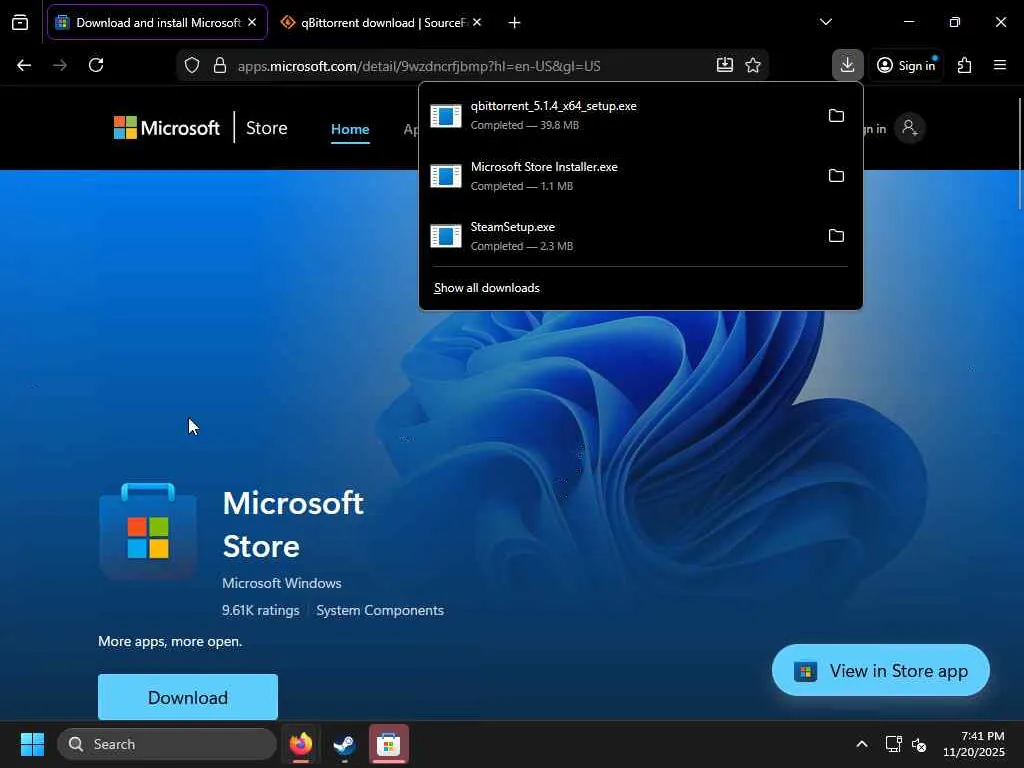The height and width of the screenshot is (768, 1024).
Task: Open Windows Start menu
Action: [x=32, y=744]
